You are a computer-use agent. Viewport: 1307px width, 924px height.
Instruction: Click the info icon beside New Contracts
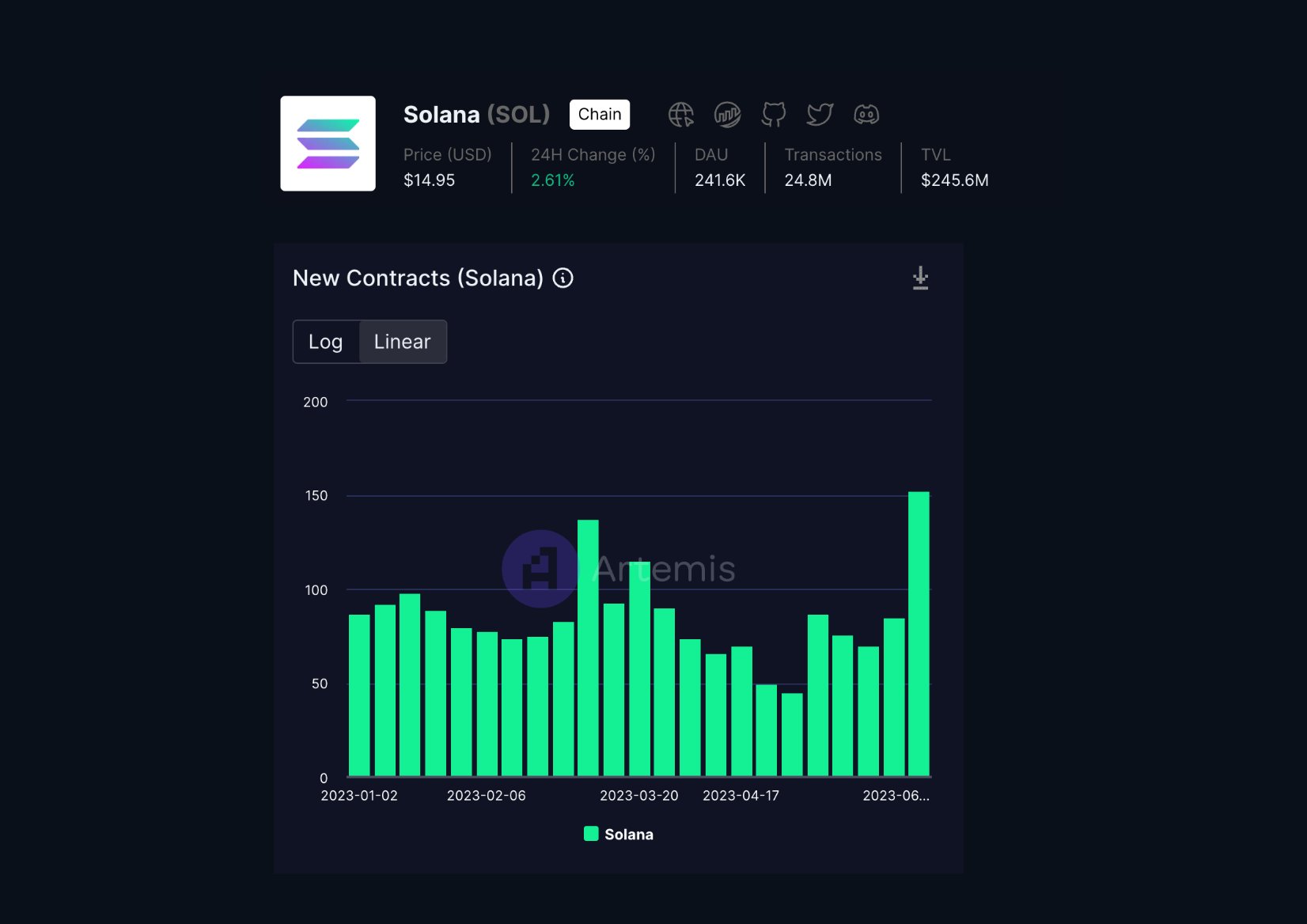point(563,278)
